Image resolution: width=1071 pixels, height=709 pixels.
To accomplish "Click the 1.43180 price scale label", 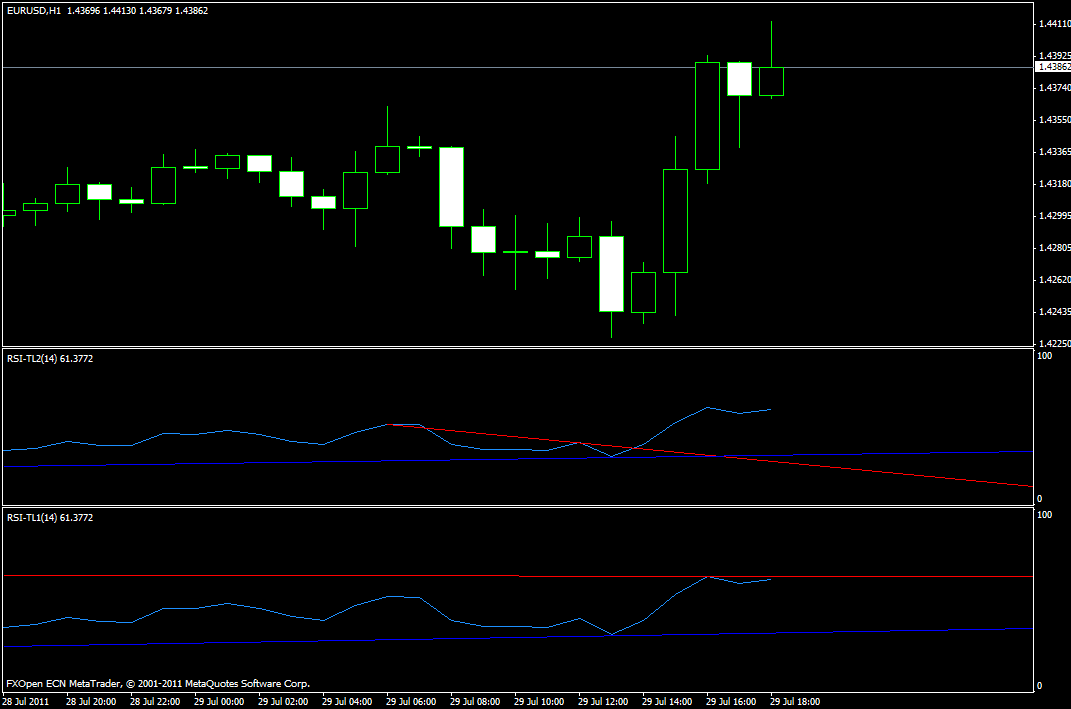I will pos(1053,184).
